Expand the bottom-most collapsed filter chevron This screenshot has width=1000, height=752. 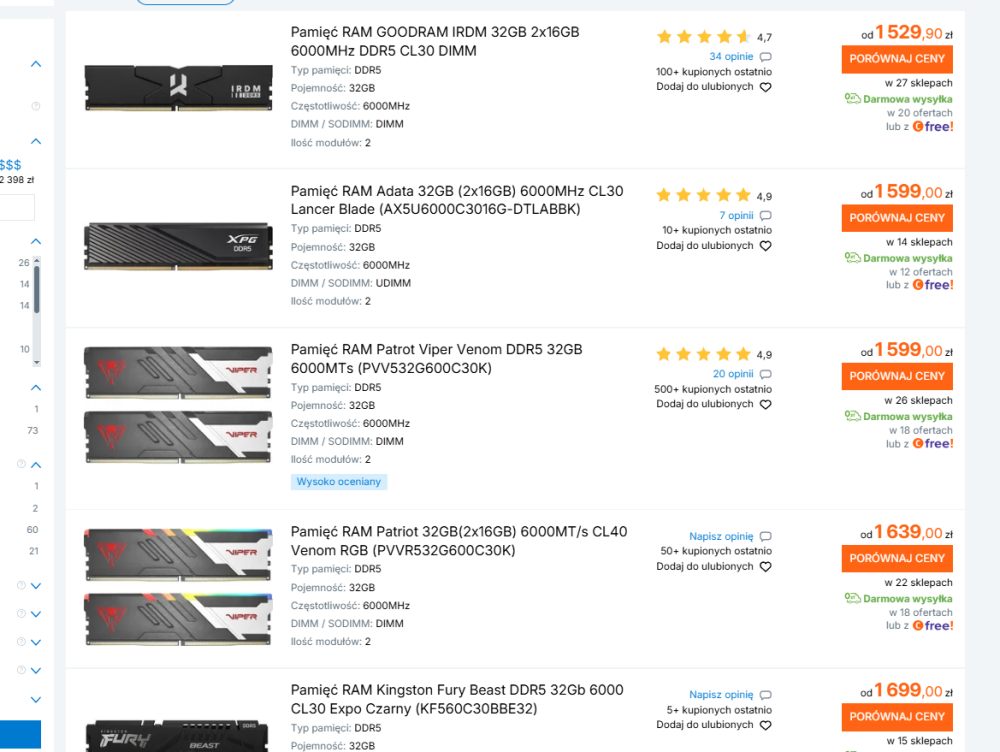[x=36, y=699]
